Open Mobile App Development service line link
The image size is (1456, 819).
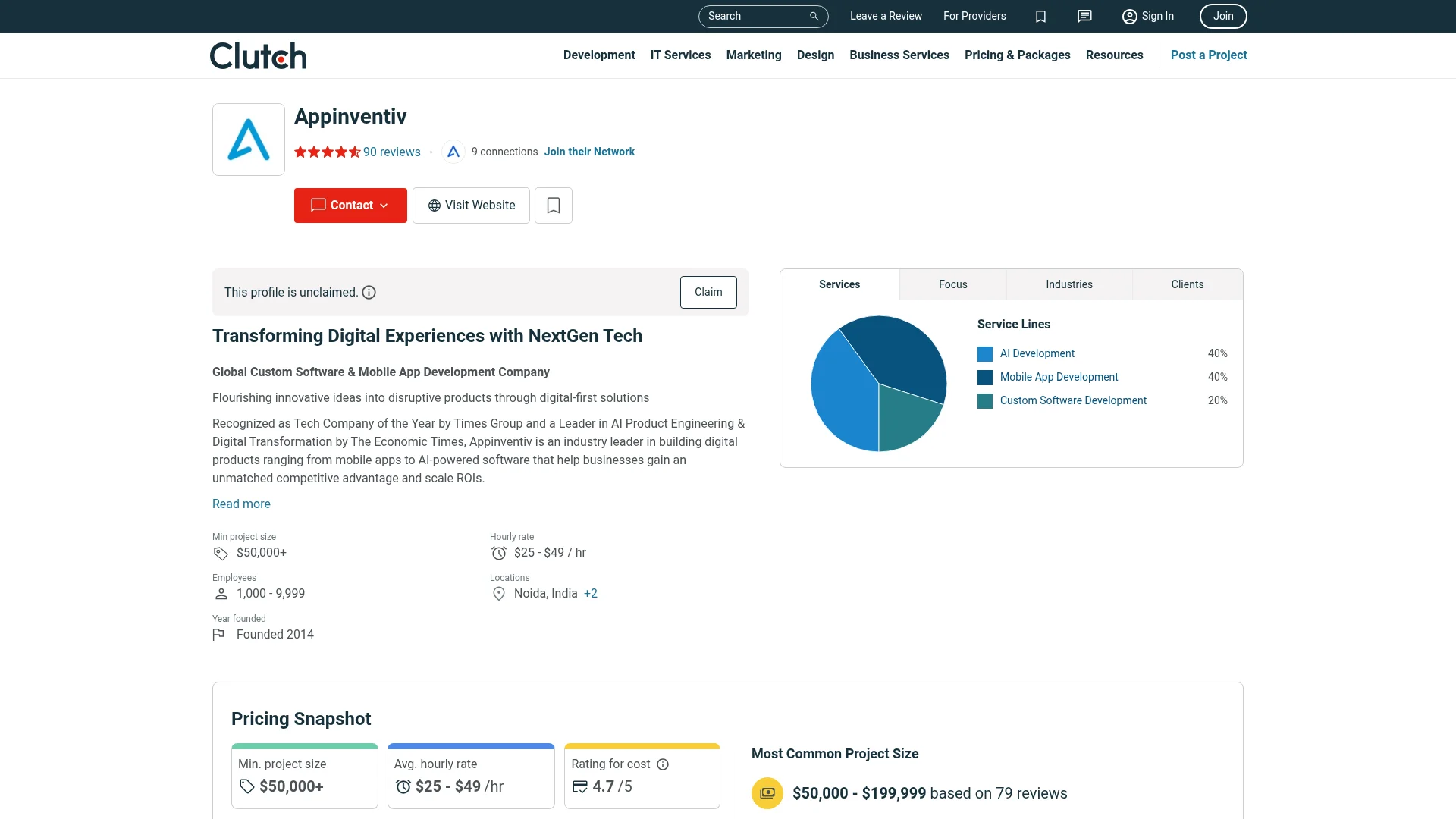[x=1059, y=378]
